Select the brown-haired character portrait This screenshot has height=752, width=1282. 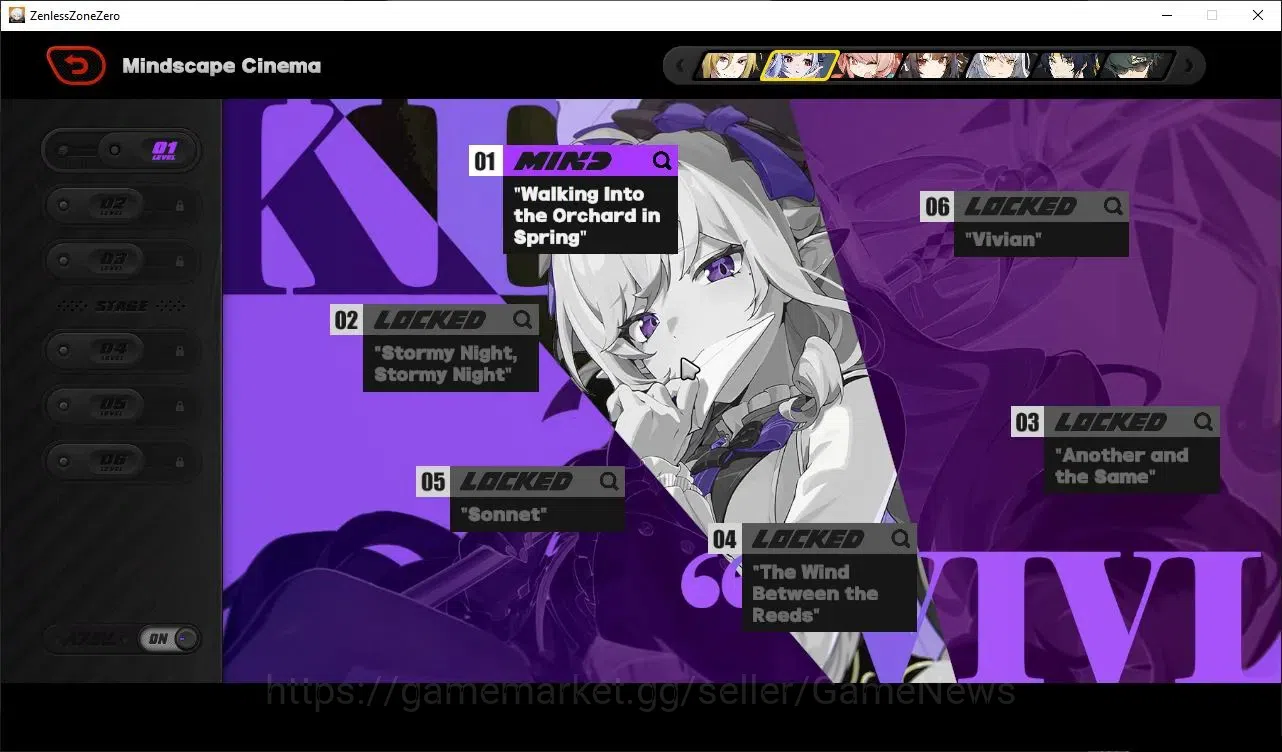click(x=932, y=66)
